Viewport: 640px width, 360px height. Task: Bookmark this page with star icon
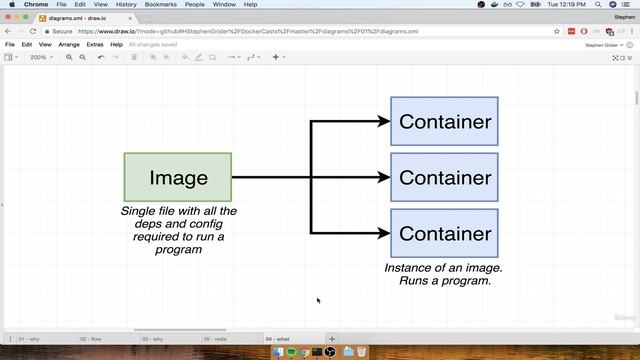point(556,31)
